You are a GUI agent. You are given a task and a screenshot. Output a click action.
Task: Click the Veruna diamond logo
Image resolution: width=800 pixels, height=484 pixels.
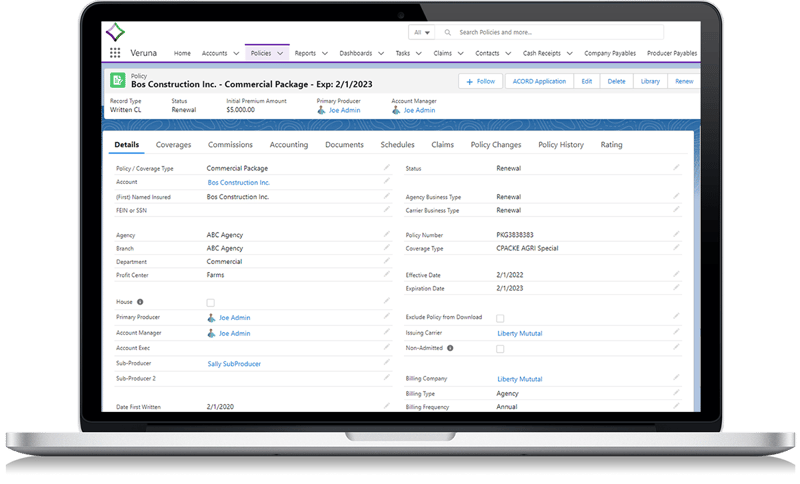tap(115, 32)
